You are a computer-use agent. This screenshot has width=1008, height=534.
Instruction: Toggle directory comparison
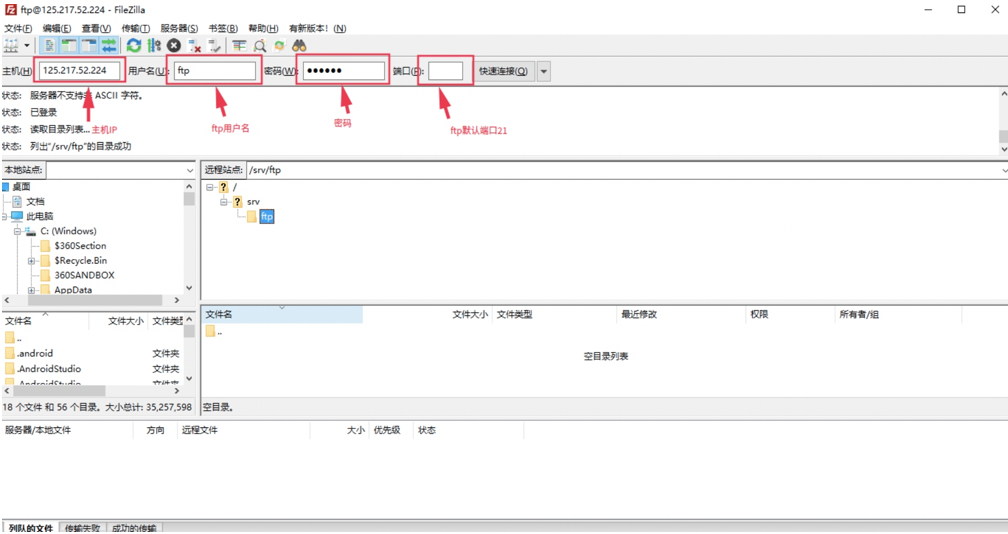pos(260,46)
